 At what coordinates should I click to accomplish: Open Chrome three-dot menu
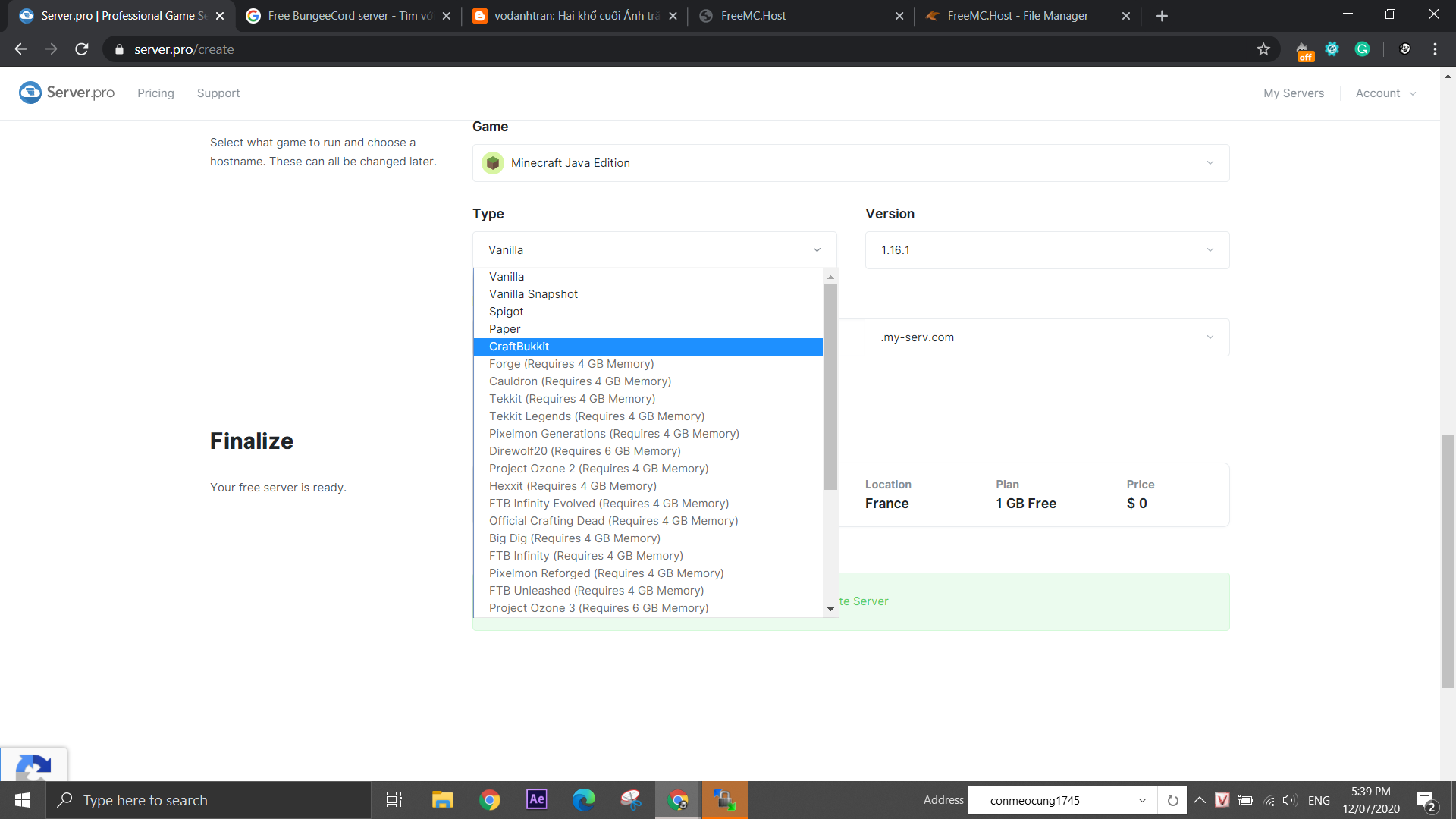pyautogui.click(x=1435, y=49)
